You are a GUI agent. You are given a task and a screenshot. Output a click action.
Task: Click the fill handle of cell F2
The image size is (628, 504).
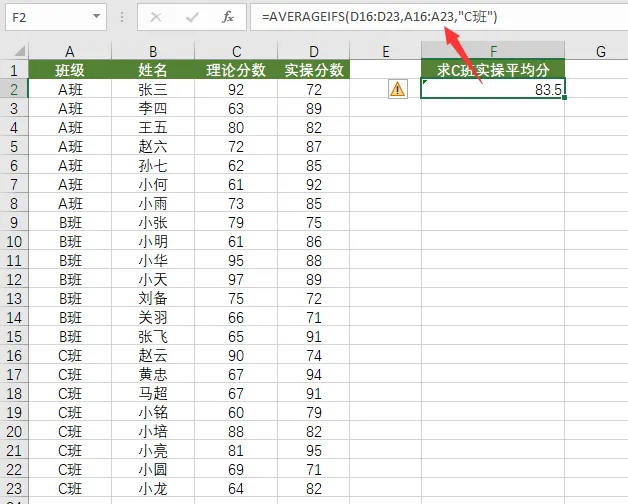tap(564, 97)
